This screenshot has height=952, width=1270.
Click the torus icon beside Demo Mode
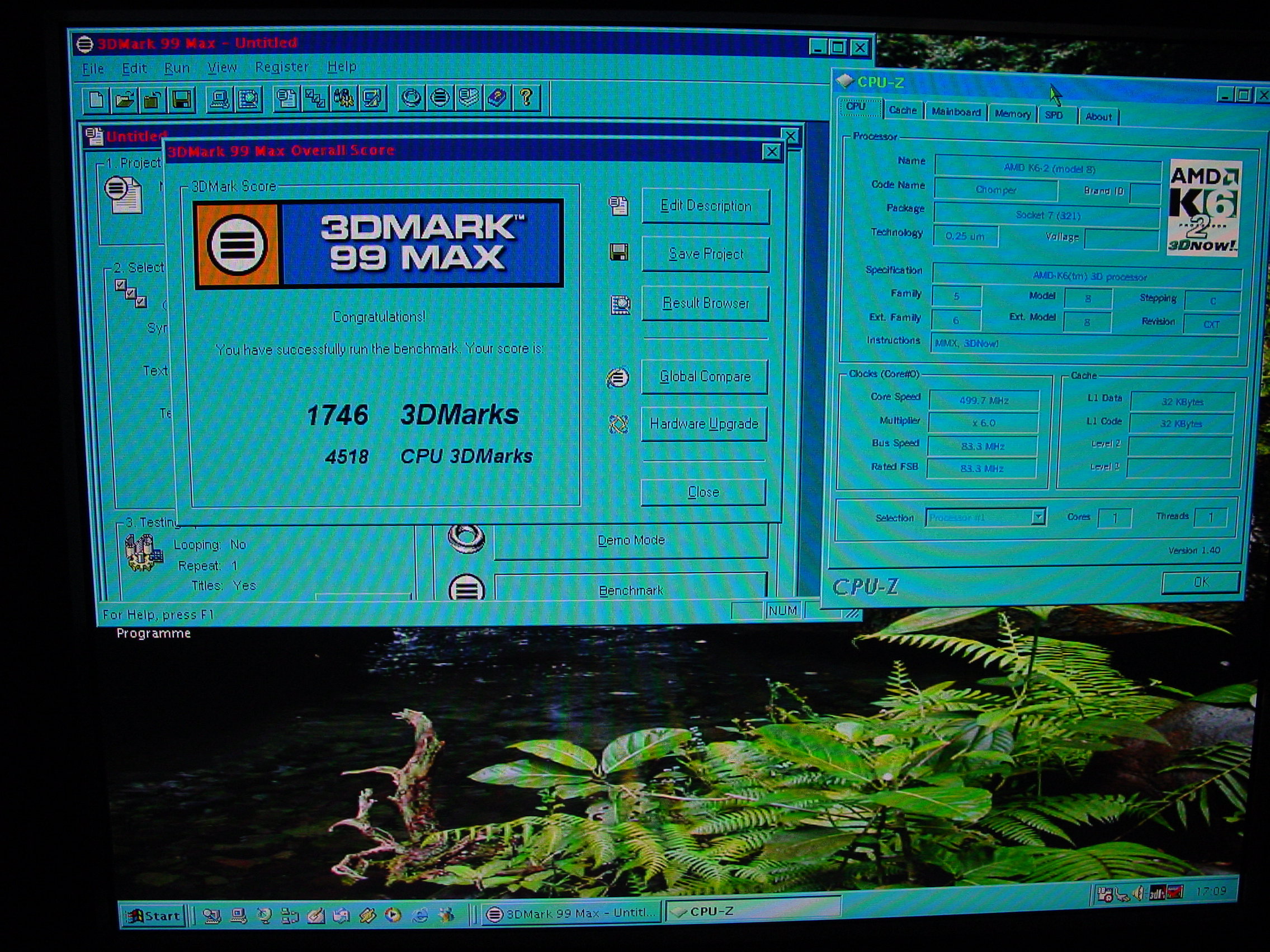pyautogui.click(x=466, y=538)
